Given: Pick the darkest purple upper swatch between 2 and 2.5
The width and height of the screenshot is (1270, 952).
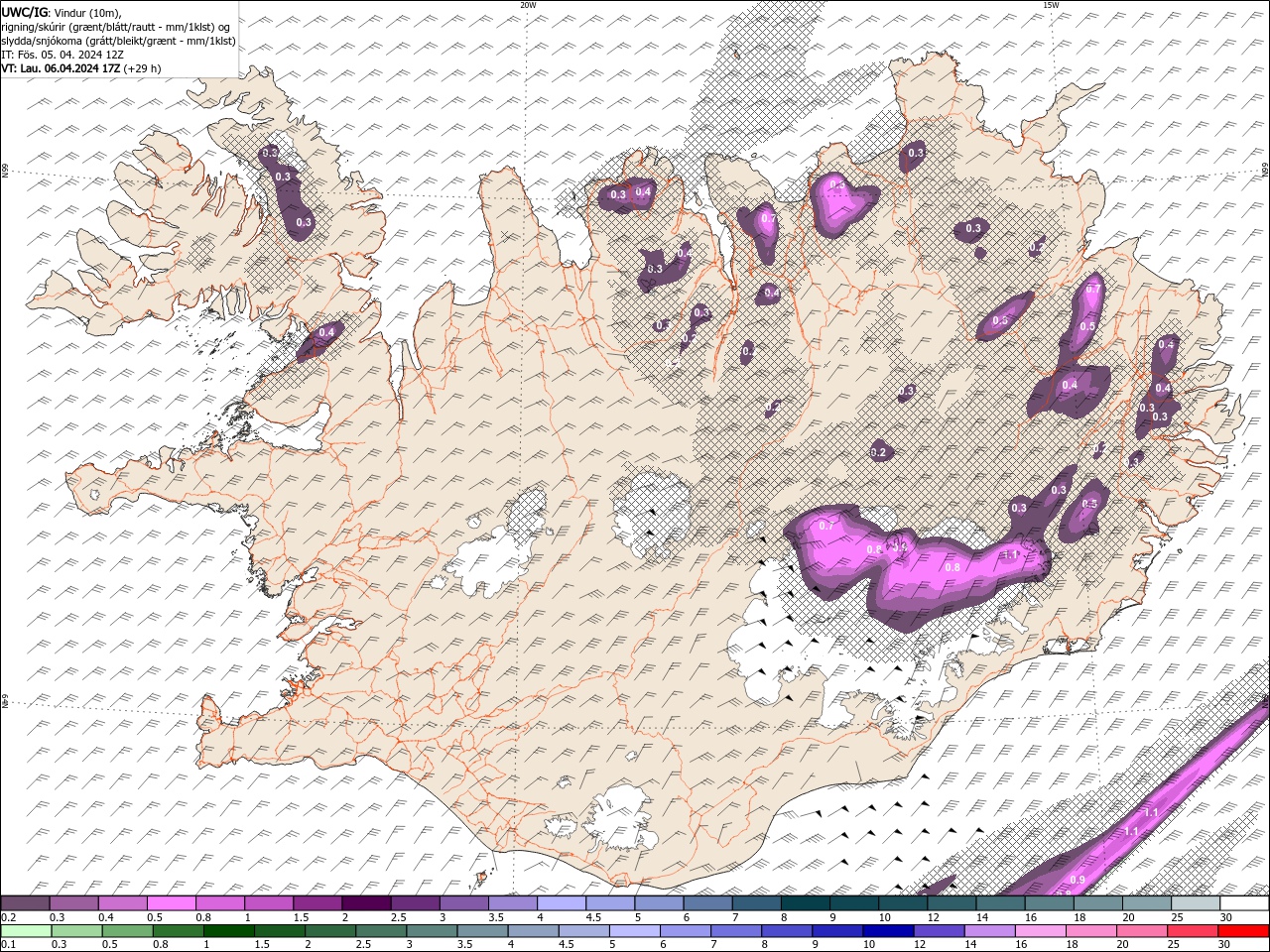Looking at the screenshot, I should (365, 903).
